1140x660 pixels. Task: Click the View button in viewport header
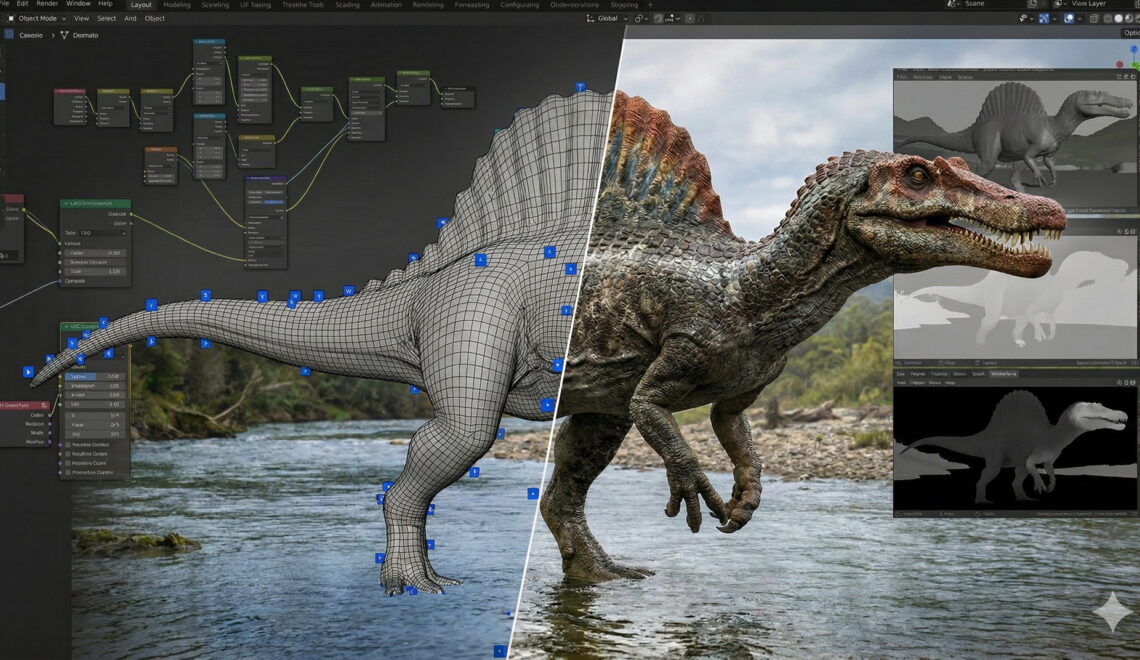point(81,18)
